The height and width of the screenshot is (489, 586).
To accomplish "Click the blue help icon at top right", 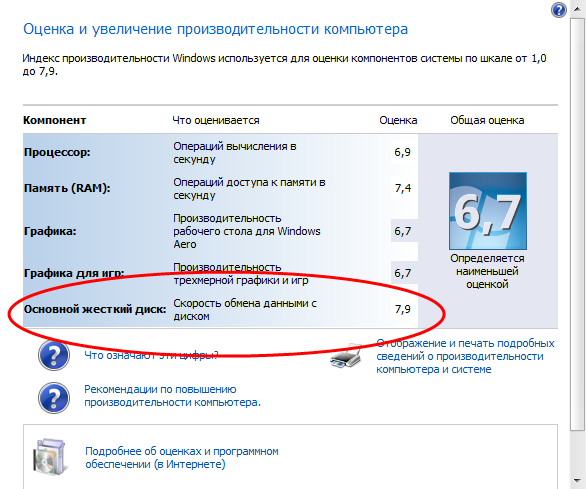I will [558, 10].
